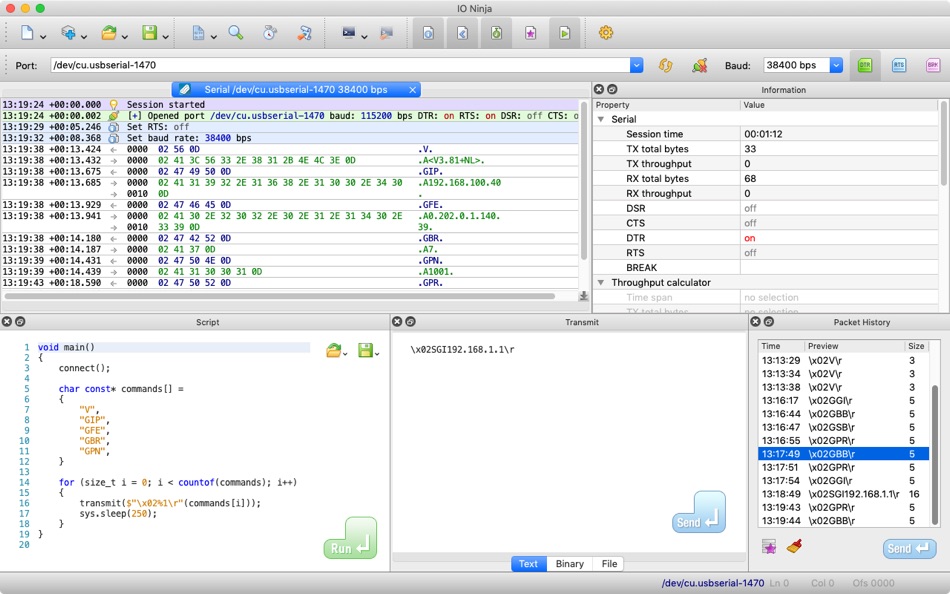The width and height of the screenshot is (950, 594).
Task: Open dropdown arrow next to toolbar Open folder
Action: pyautogui.click(x=125, y=37)
